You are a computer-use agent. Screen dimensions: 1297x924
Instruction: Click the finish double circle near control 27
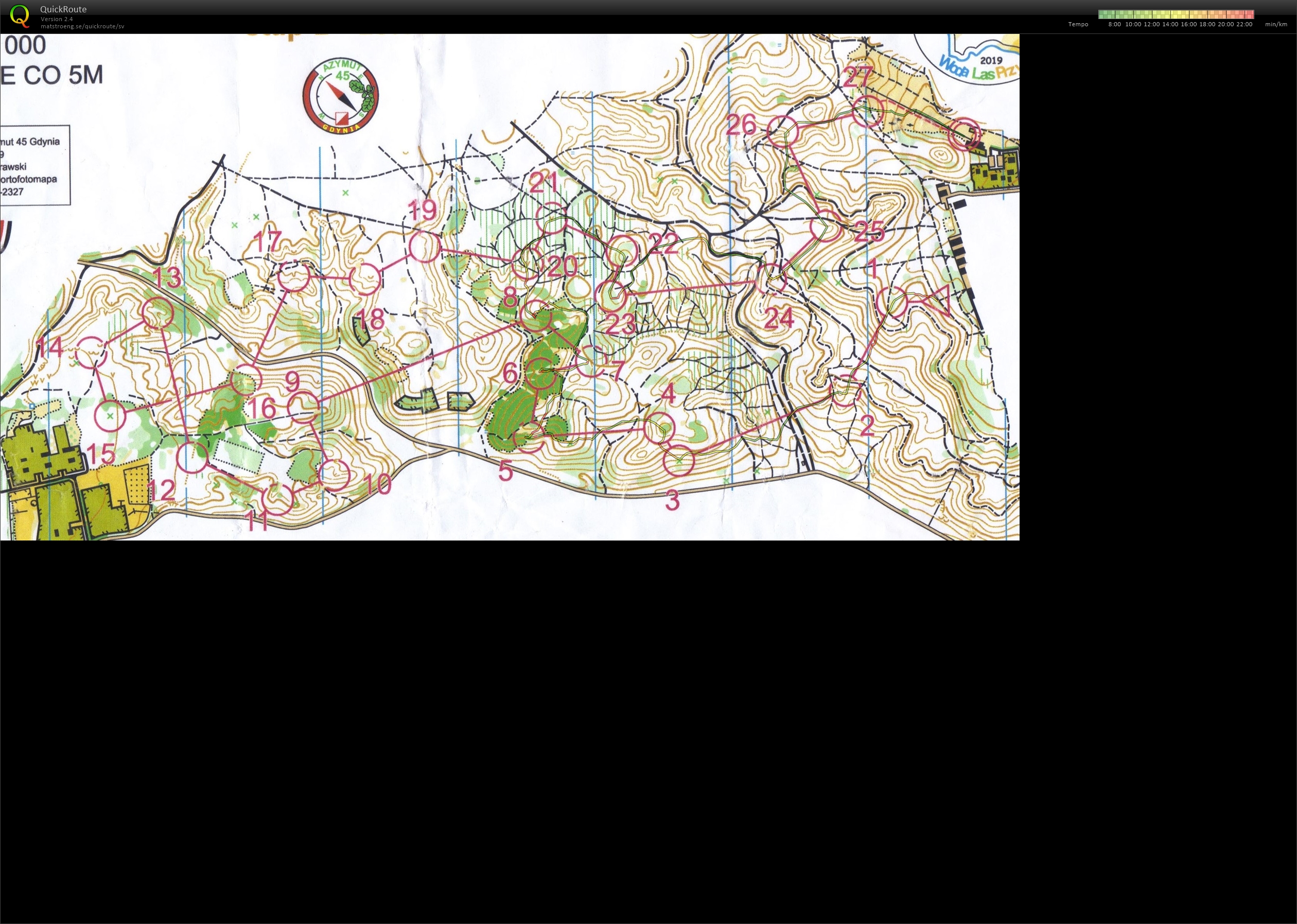(966, 134)
